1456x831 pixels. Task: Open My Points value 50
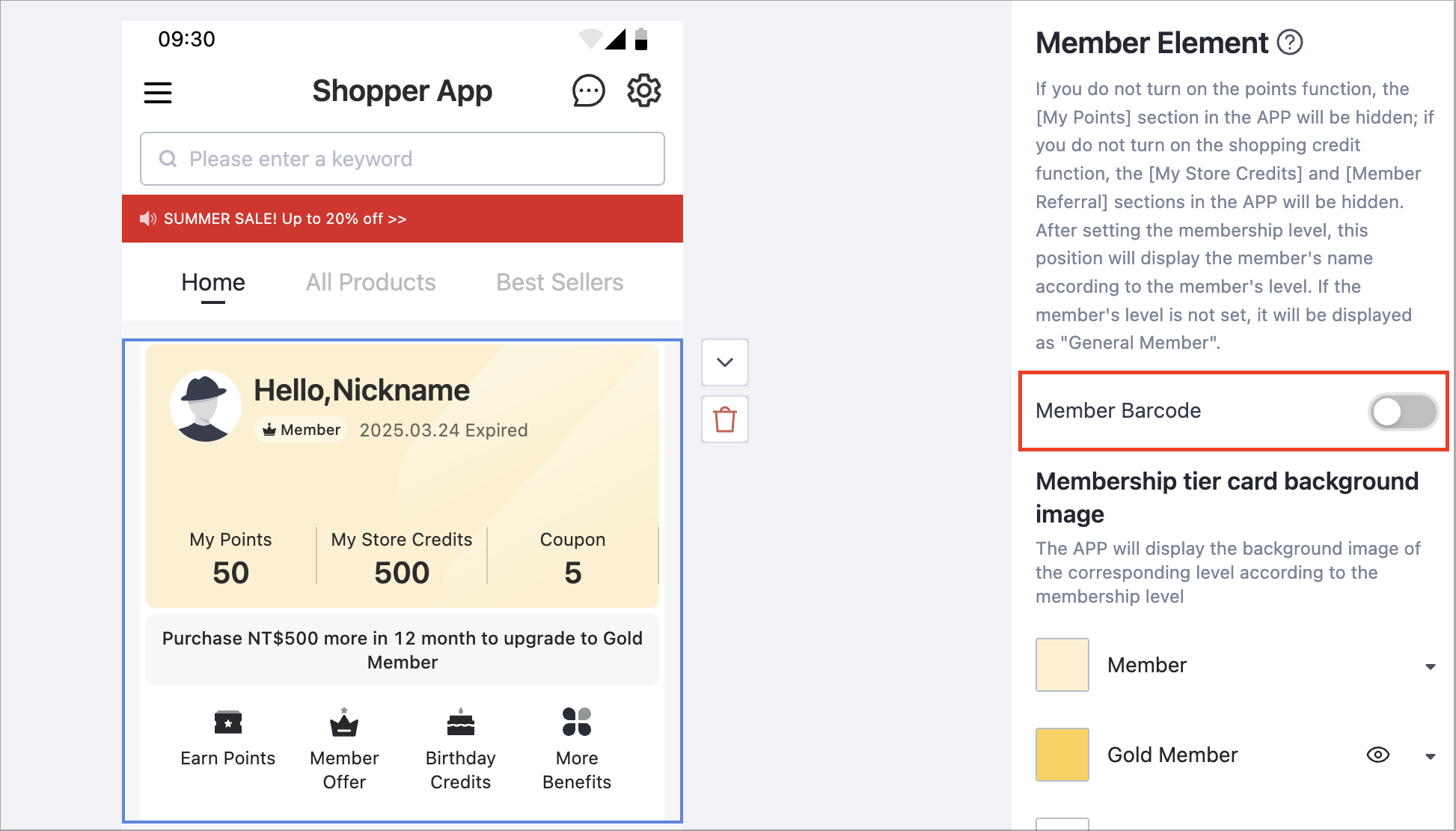[230, 573]
